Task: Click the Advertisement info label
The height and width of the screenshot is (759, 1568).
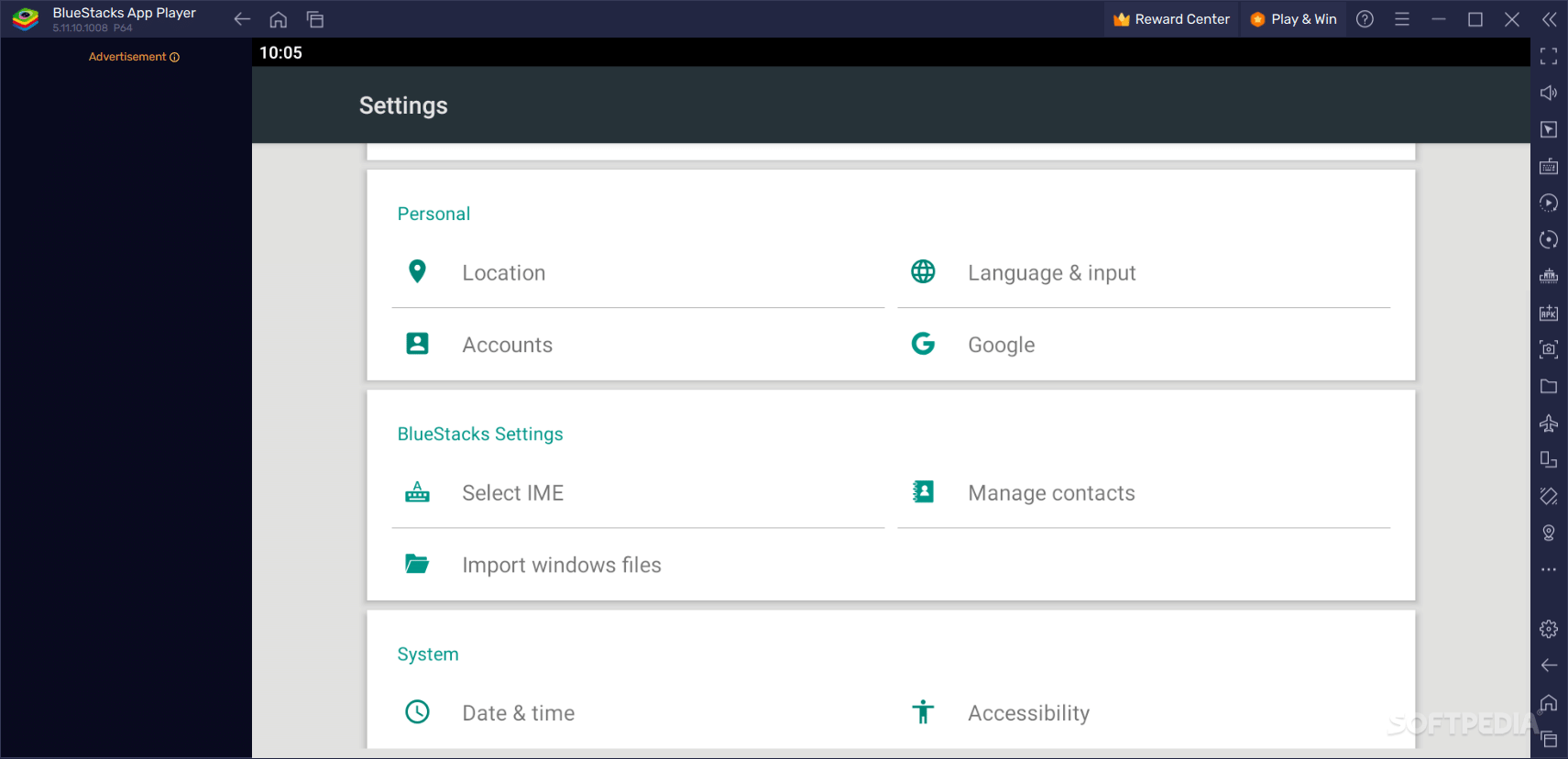Action: point(134,57)
